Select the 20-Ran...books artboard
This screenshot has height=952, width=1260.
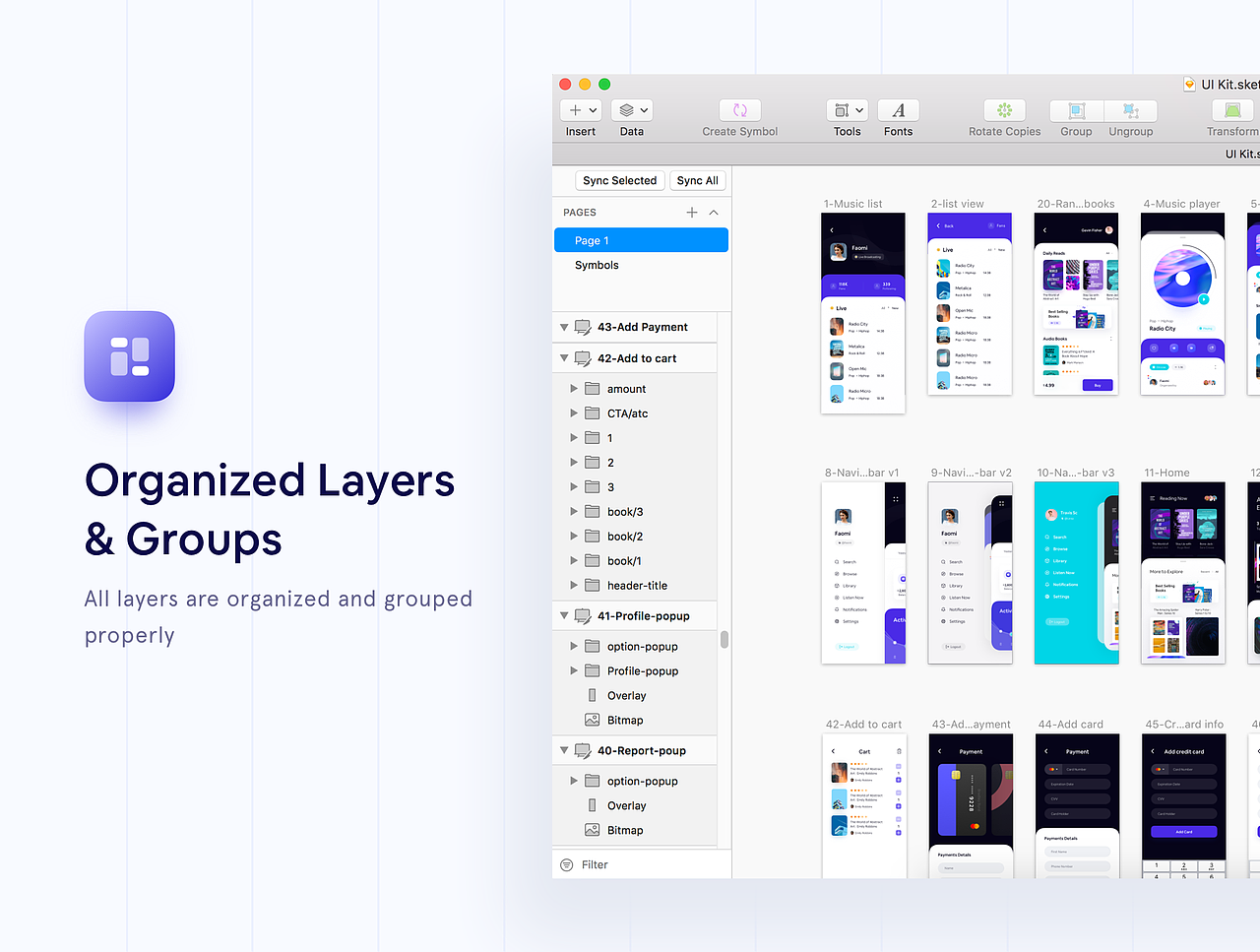tap(1076, 304)
